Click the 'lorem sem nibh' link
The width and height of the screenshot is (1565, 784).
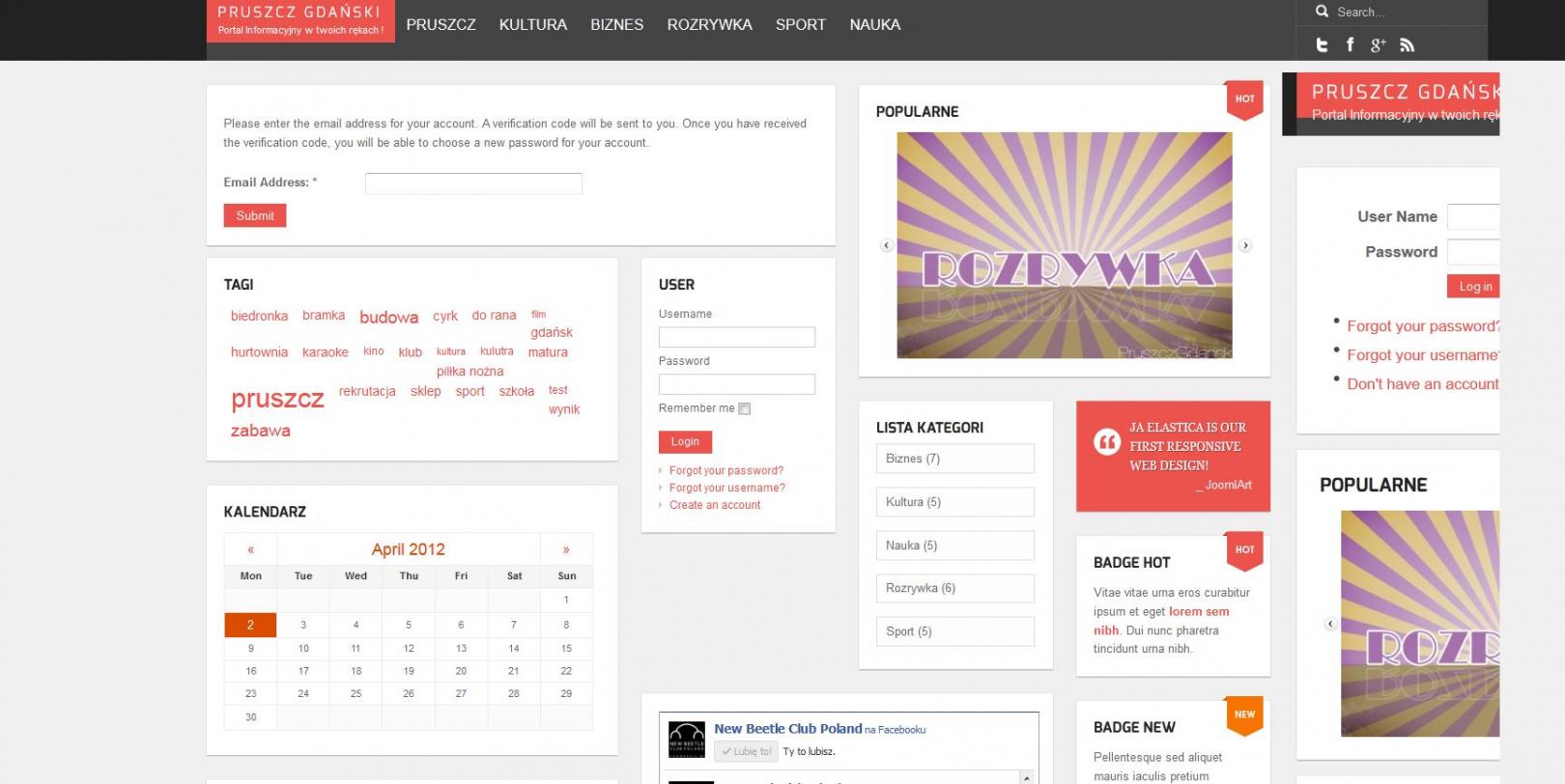pyautogui.click(x=1161, y=621)
